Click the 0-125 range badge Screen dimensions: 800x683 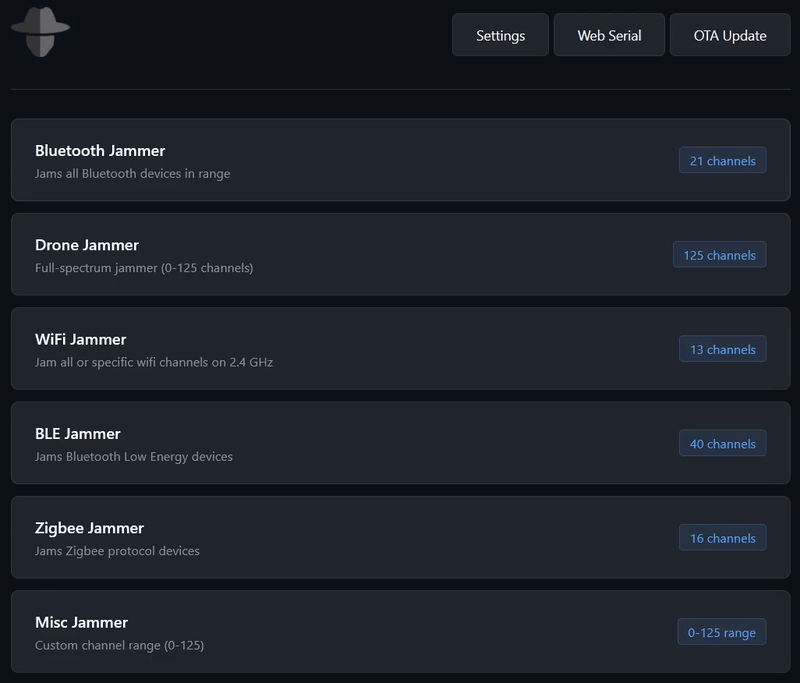click(x=721, y=632)
